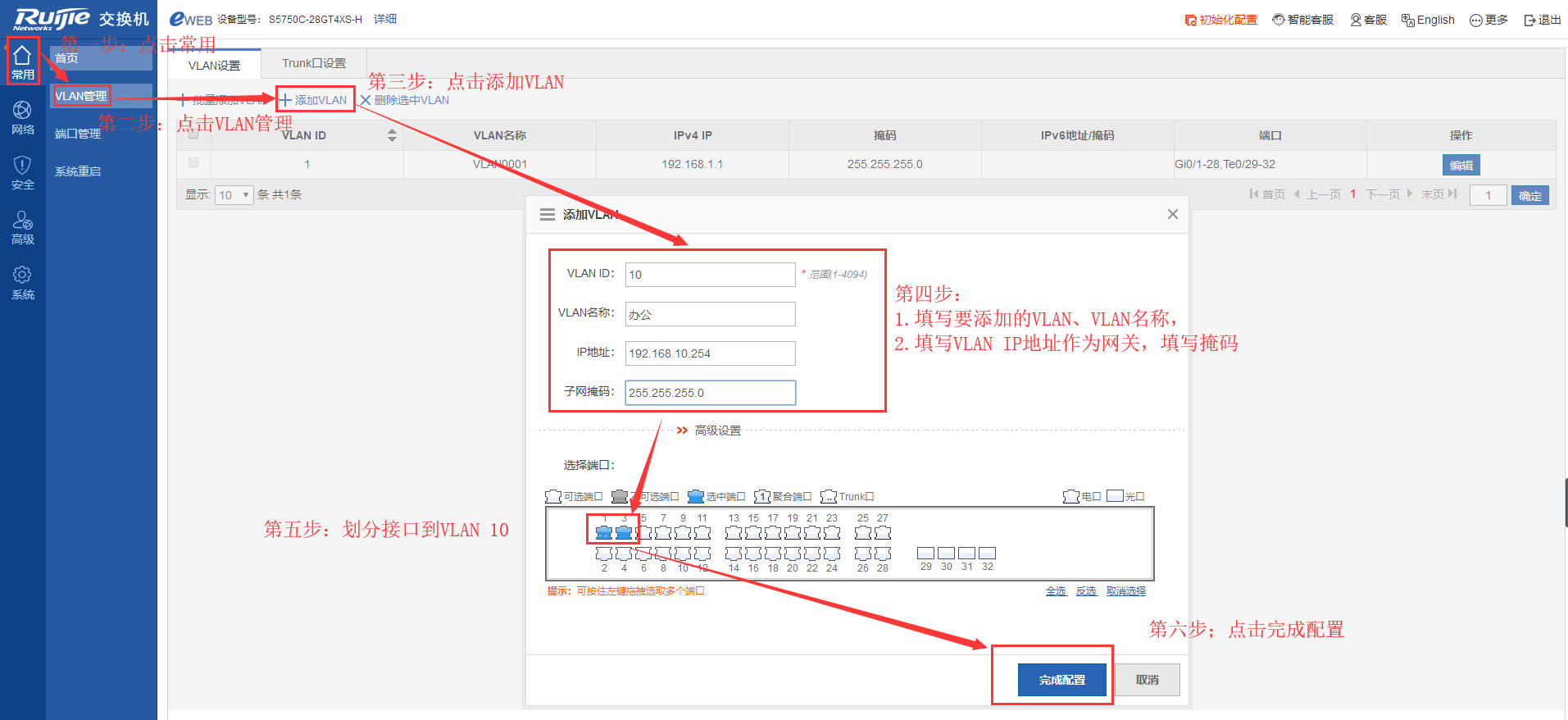Viewport: 1568px width, 720px height.
Task: Open the 系统 gear sidebar icon
Action: point(22,281)
